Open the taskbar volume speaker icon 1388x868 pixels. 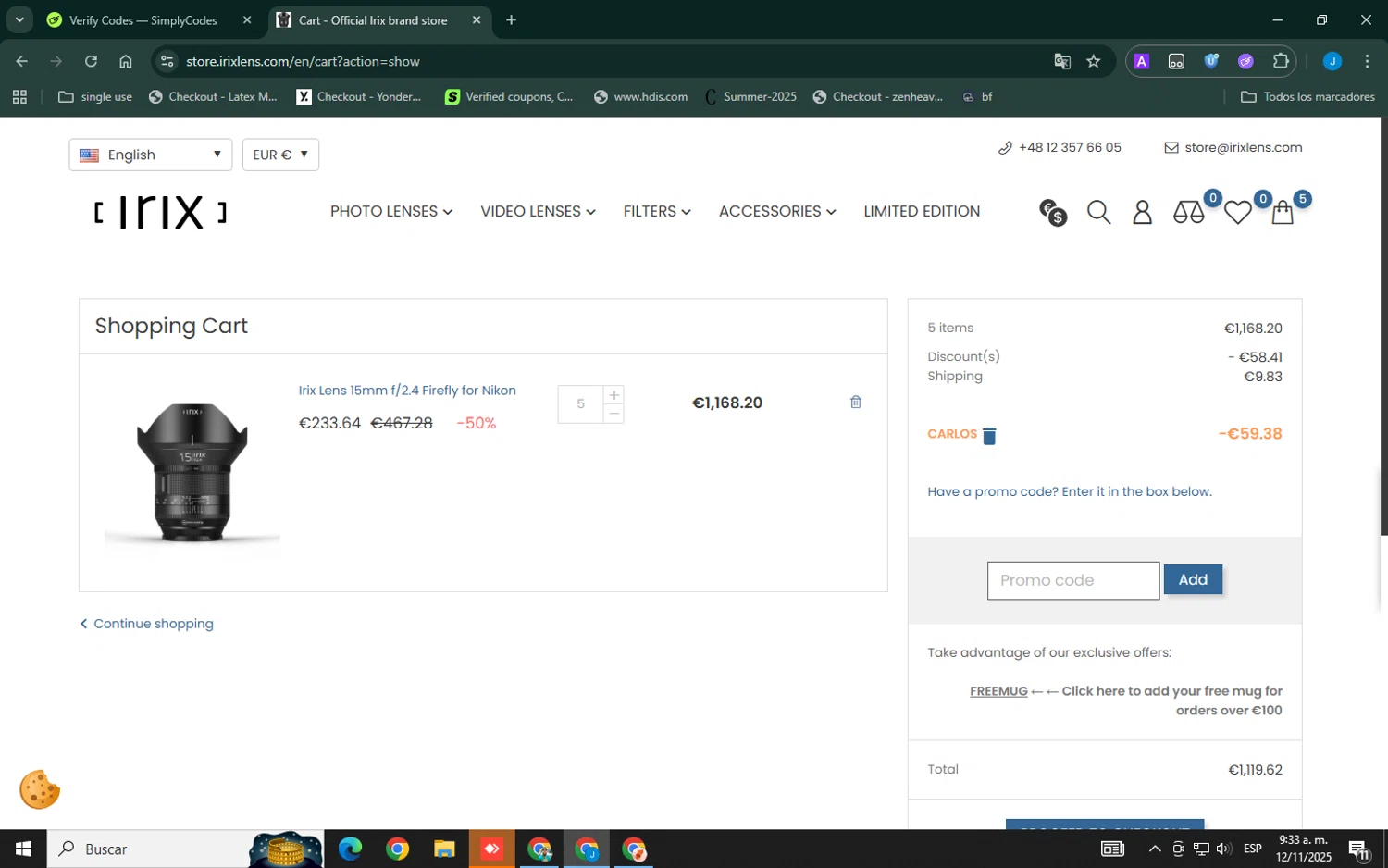(1223, 849)
